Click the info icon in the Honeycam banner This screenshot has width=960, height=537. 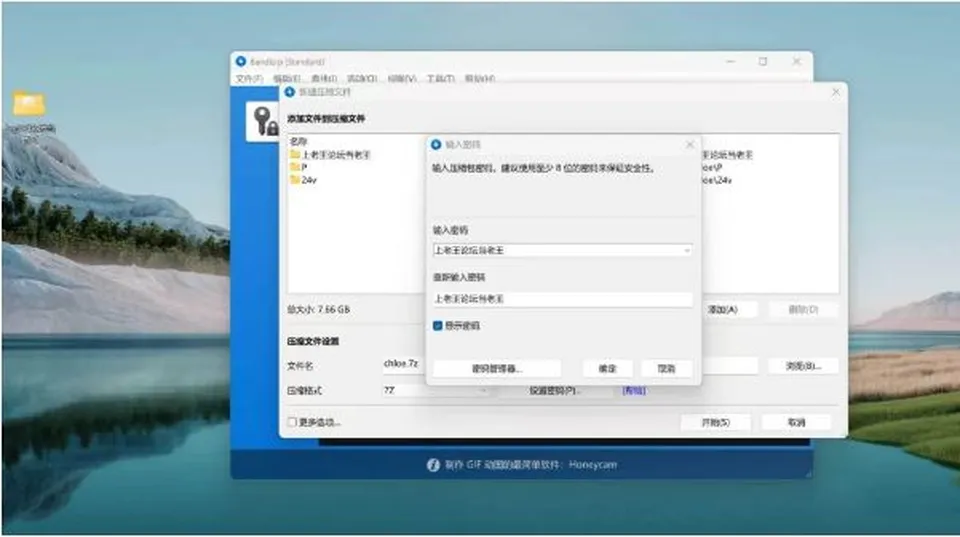[433, 465]
